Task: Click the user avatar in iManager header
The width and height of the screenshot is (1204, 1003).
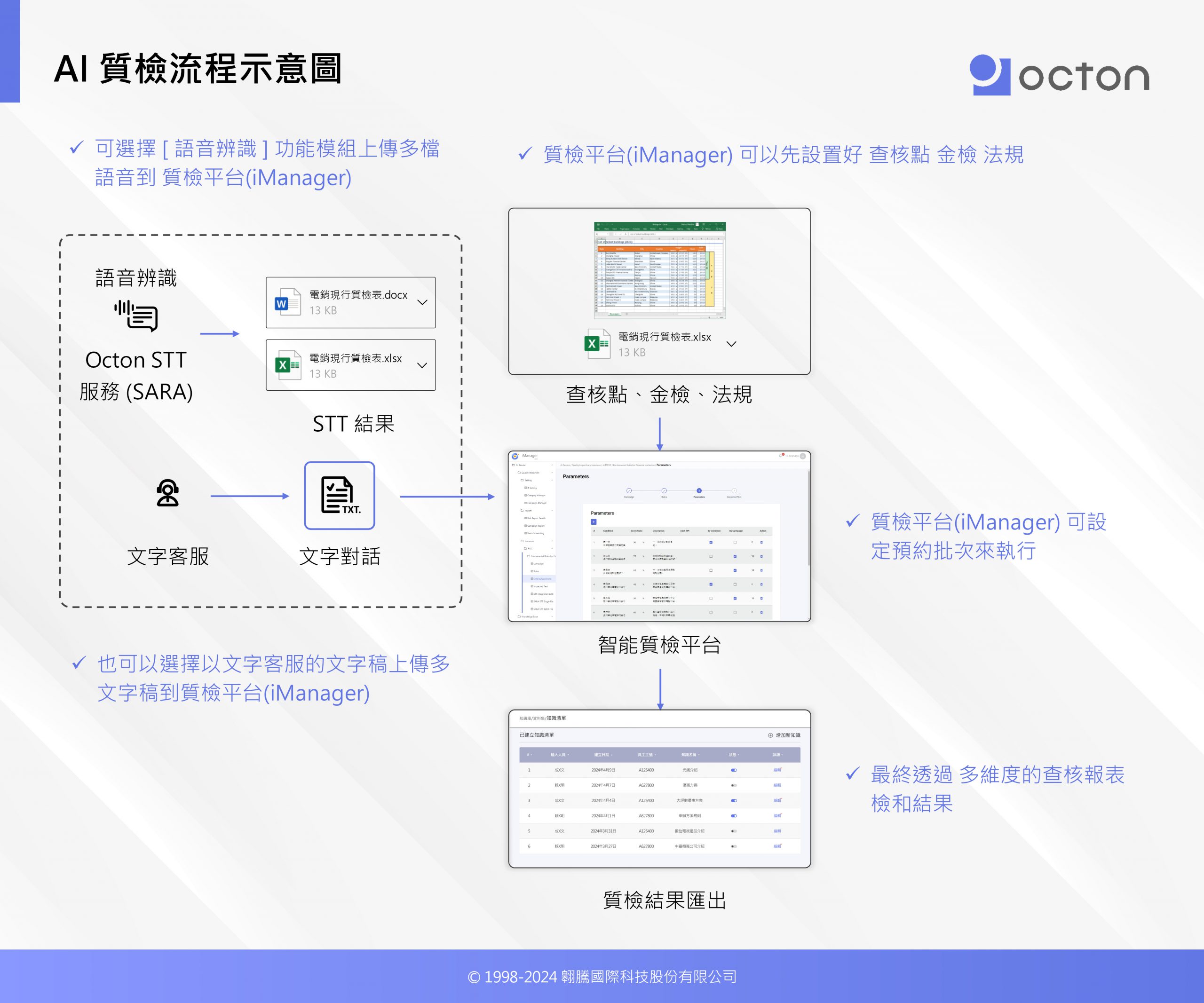Action: point(803,456)
